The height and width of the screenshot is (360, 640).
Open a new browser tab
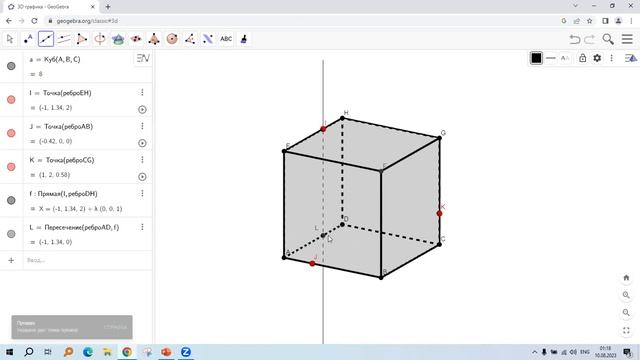[x=108, y=7]
